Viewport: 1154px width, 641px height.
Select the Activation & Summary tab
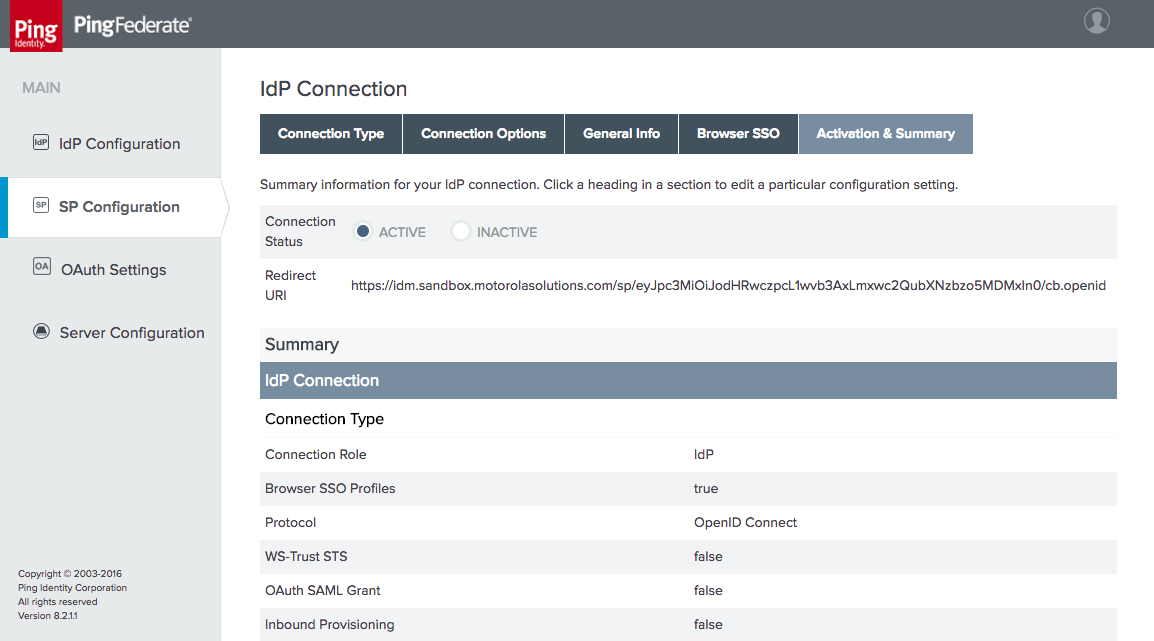tap(885, 134)
